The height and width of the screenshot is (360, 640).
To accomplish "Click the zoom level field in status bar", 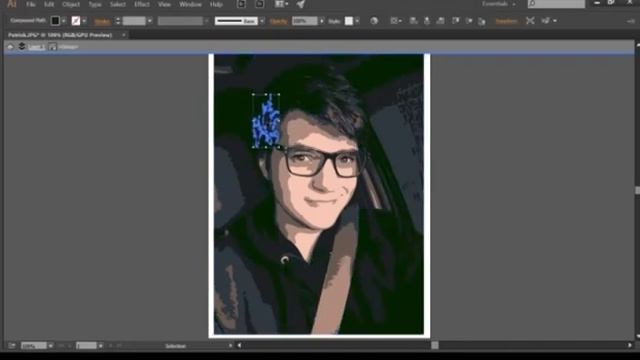I will click(x=33, y=346).
